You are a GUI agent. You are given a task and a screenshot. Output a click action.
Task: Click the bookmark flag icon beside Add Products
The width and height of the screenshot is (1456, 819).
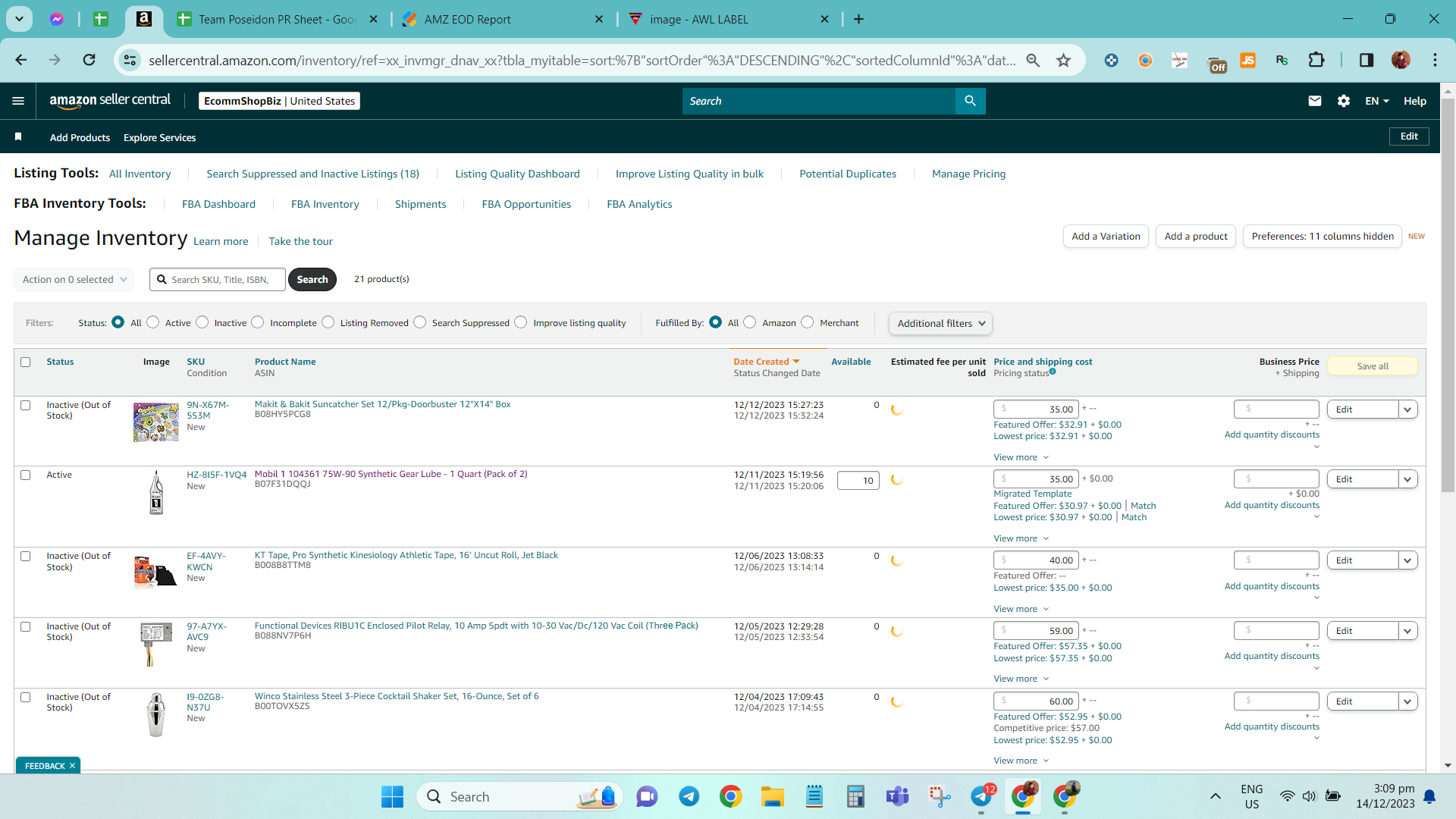[18, 137]
